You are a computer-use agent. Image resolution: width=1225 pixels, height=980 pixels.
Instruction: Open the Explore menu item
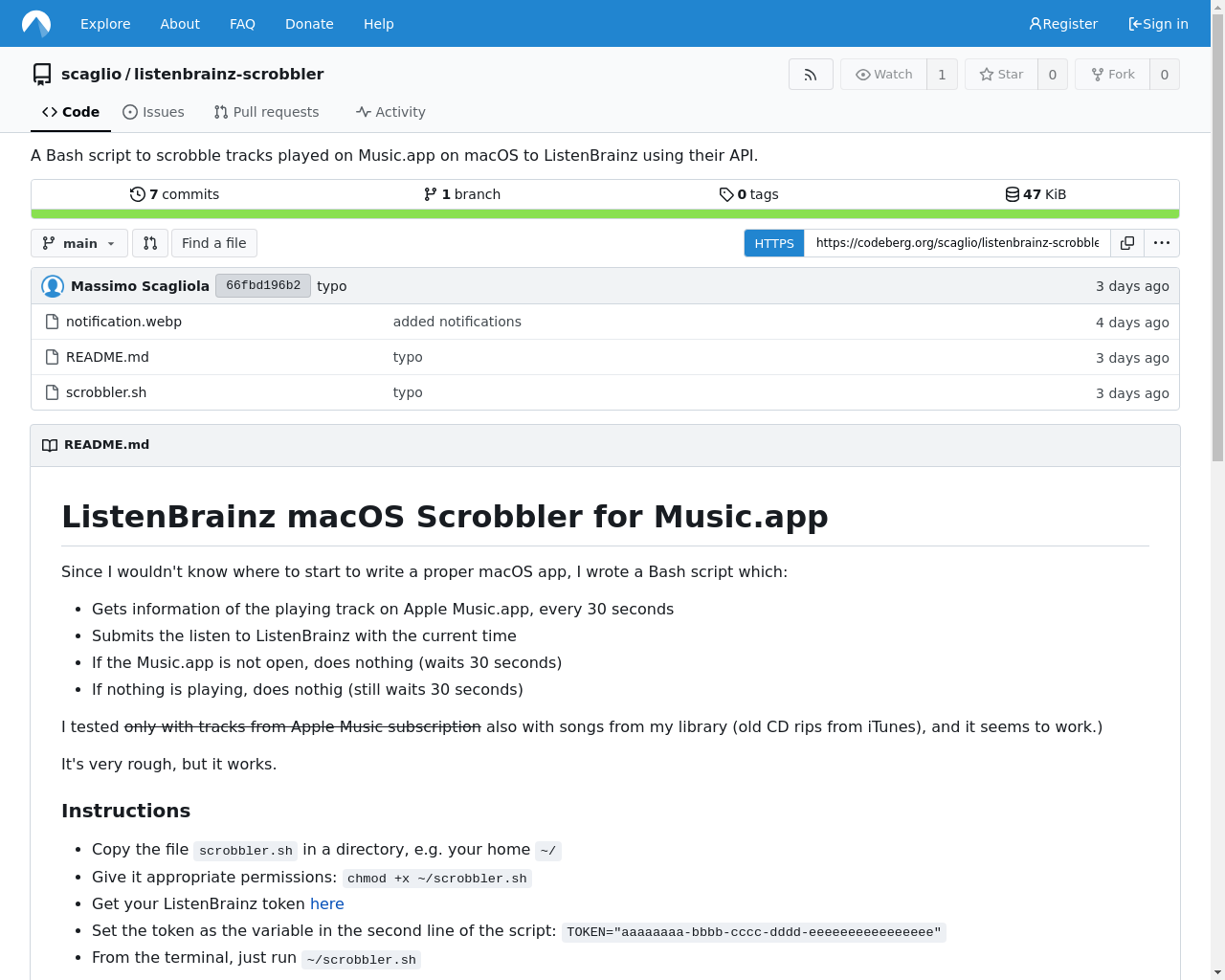tap(105, 24)
